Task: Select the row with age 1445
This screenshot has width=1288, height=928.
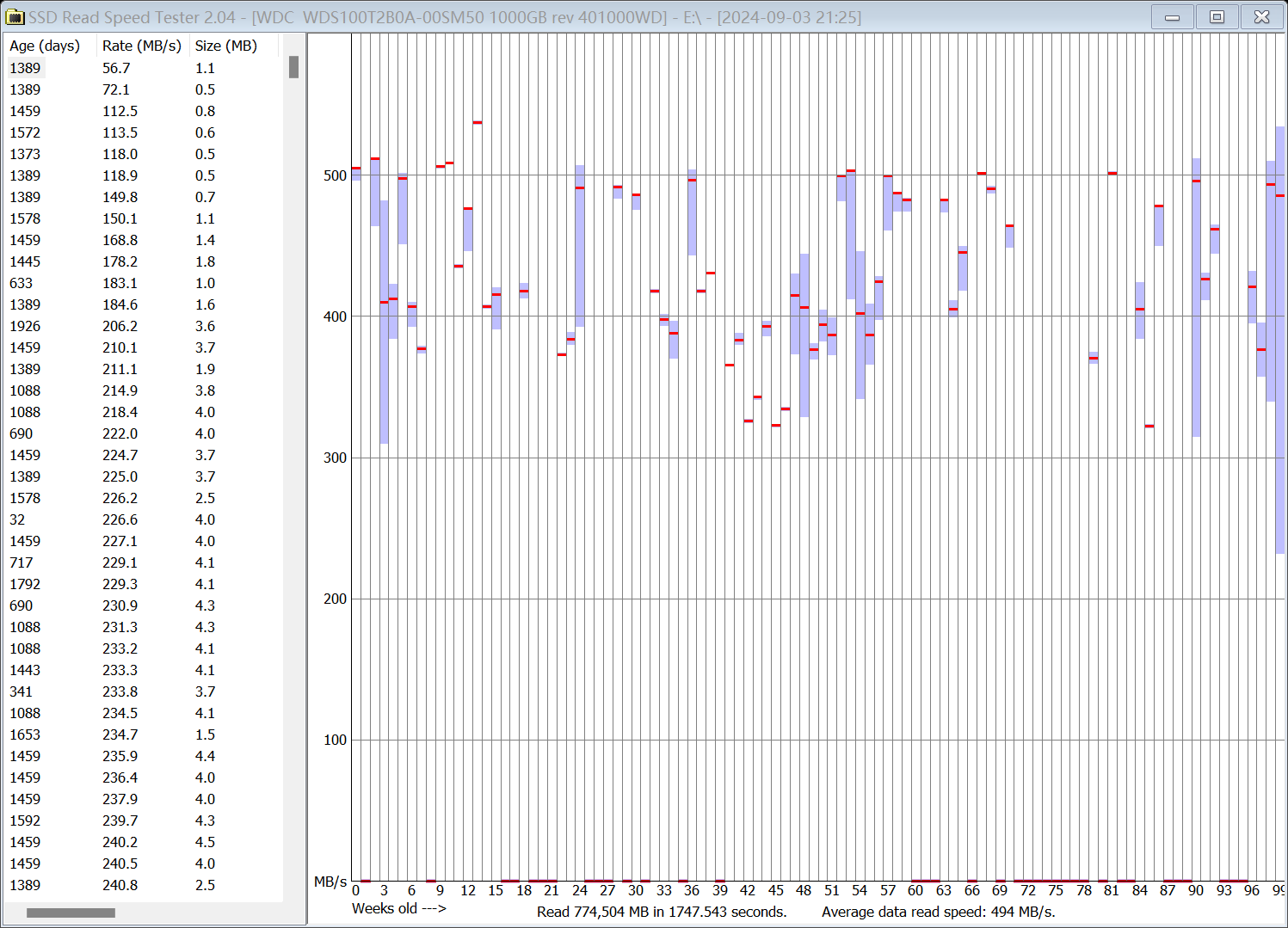Action: pos(143,261)
